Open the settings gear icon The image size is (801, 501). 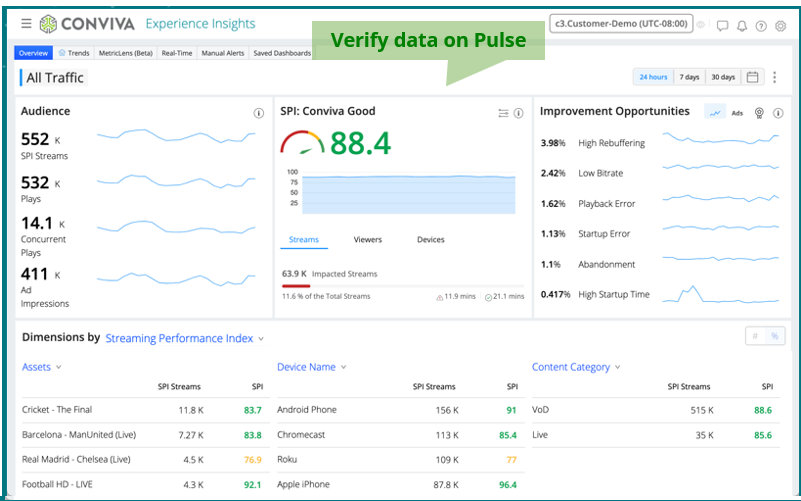[x=781, y=25]
